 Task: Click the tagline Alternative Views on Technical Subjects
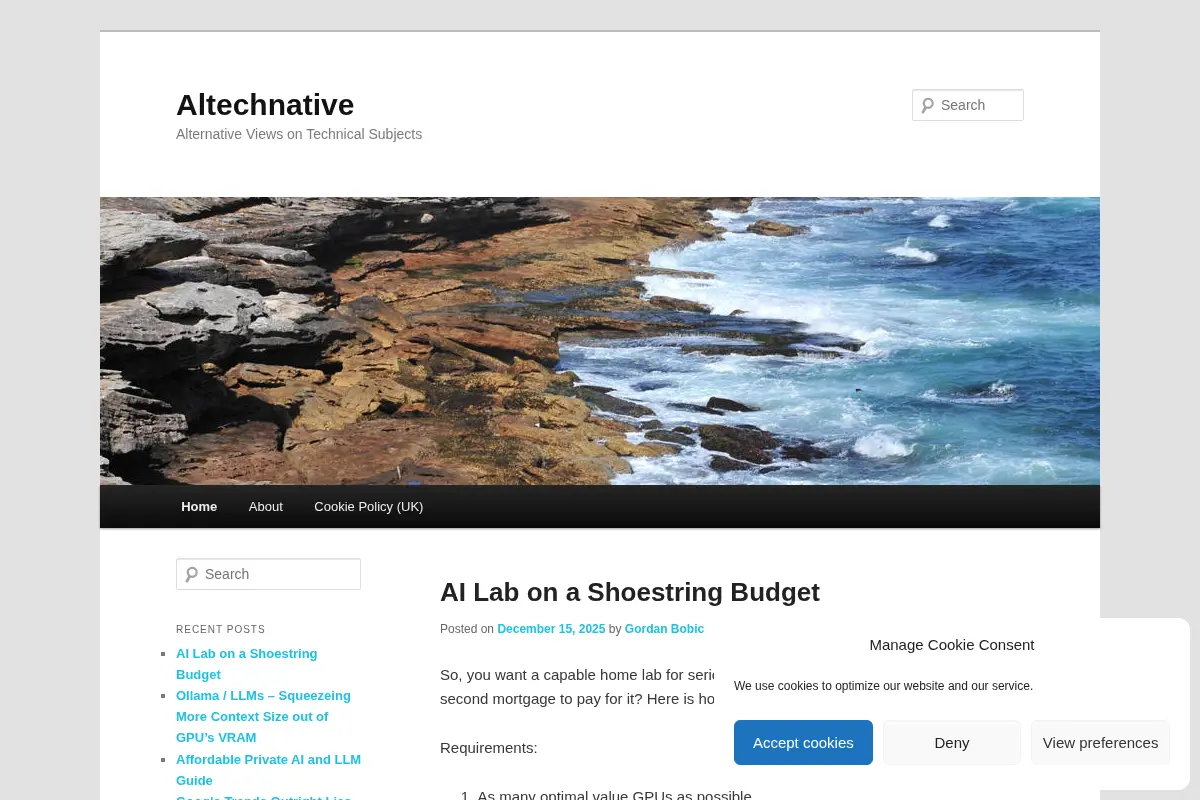[299, 134]
